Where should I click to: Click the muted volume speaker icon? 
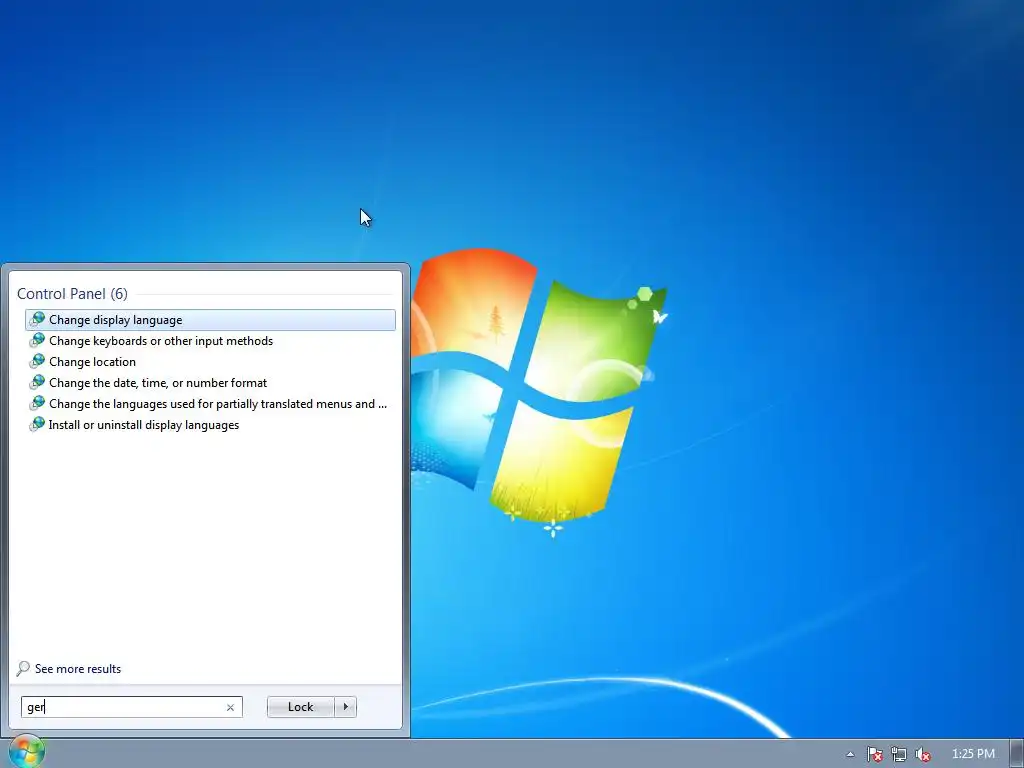point(923,754)
